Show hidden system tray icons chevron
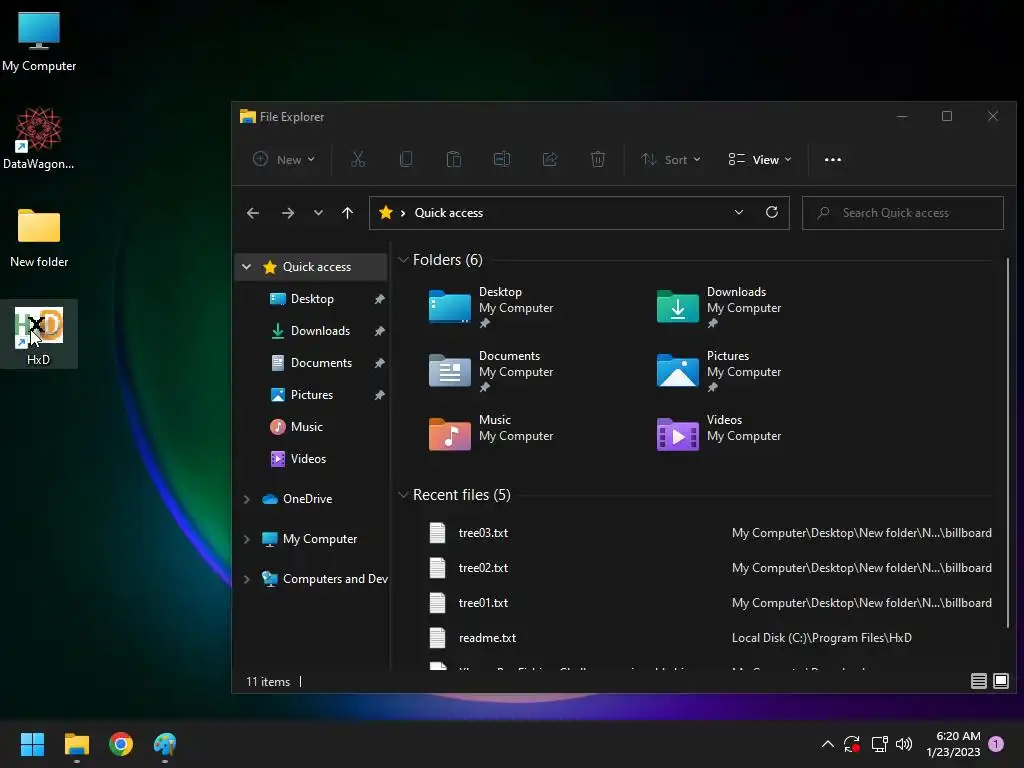 [x=827, y=744]
